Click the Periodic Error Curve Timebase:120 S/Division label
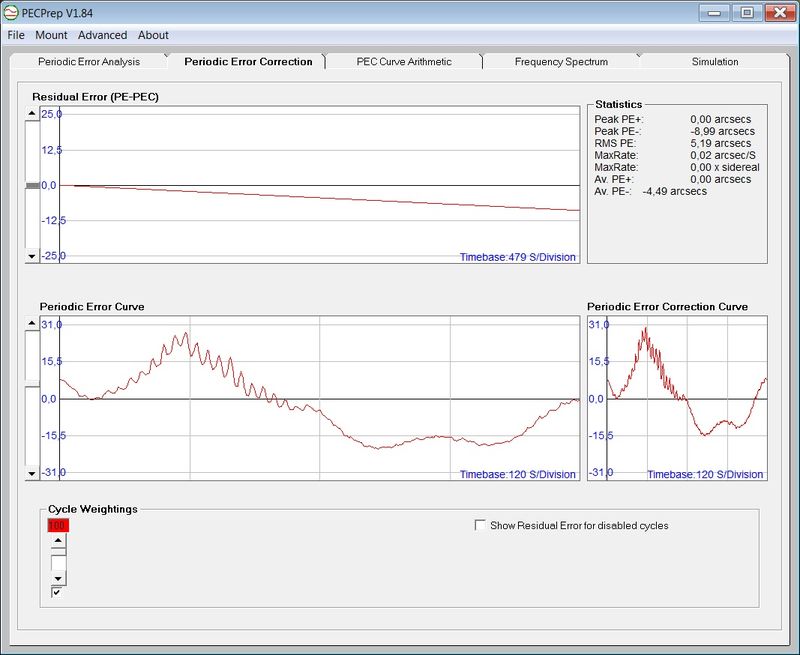The height and width of the screenshot is (655, 800). [x=517, y=474]
